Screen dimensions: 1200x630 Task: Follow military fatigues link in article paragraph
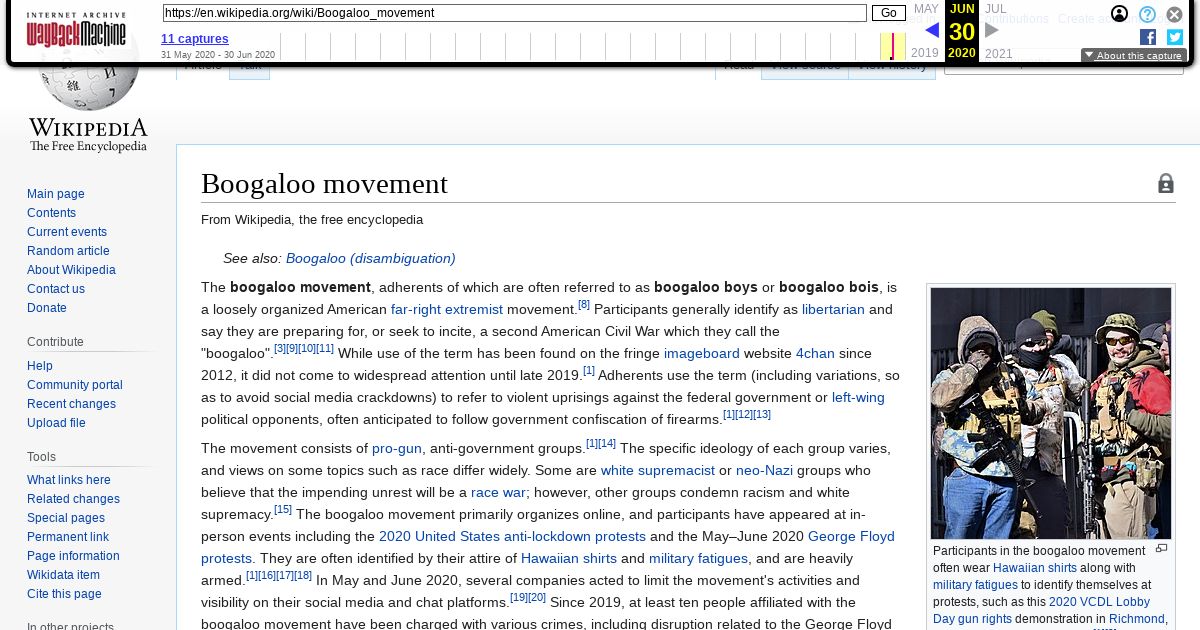click(698, 558)
